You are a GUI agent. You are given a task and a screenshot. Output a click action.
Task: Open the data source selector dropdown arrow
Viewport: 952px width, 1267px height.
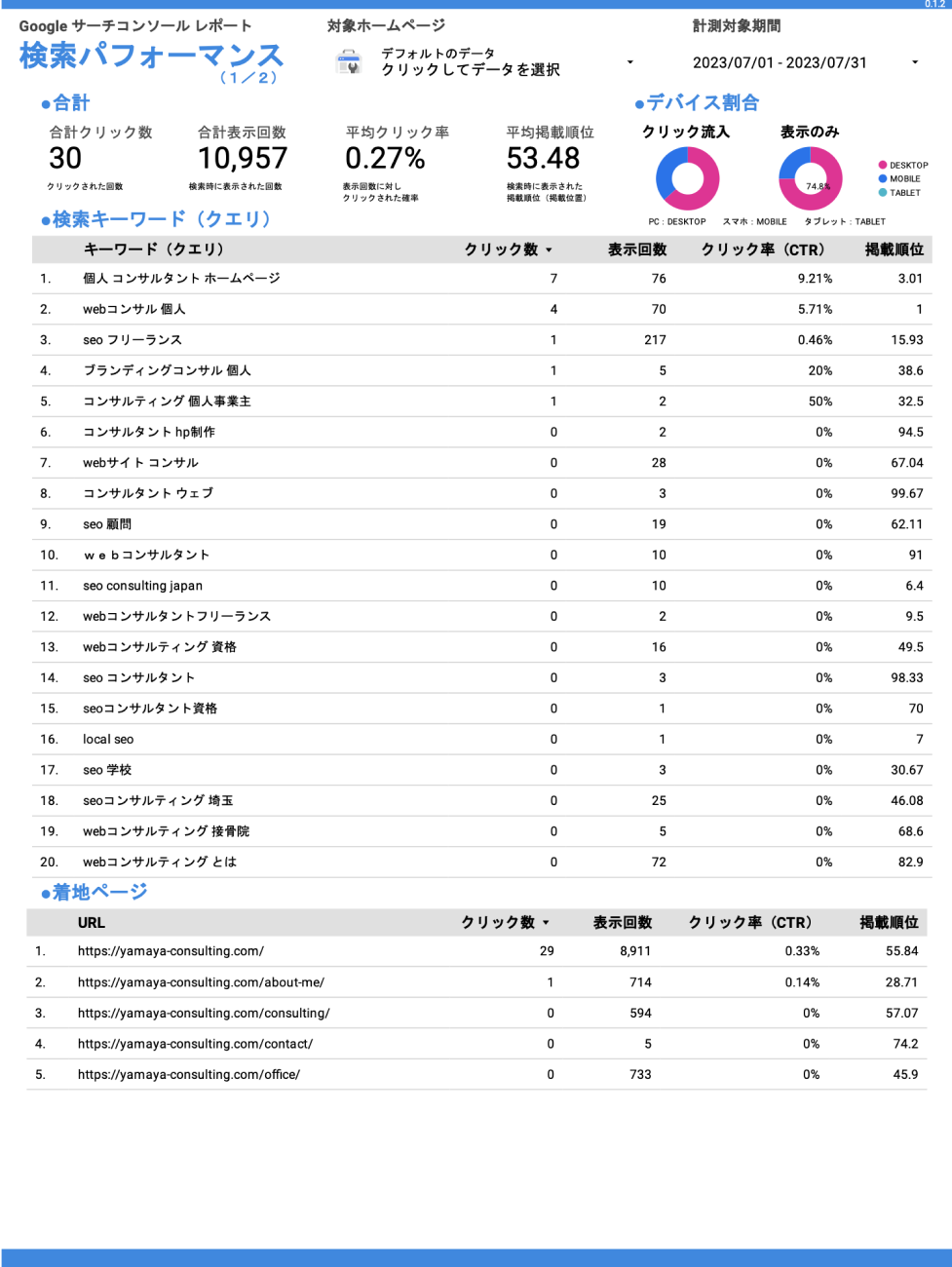click(x=629, y=62)
